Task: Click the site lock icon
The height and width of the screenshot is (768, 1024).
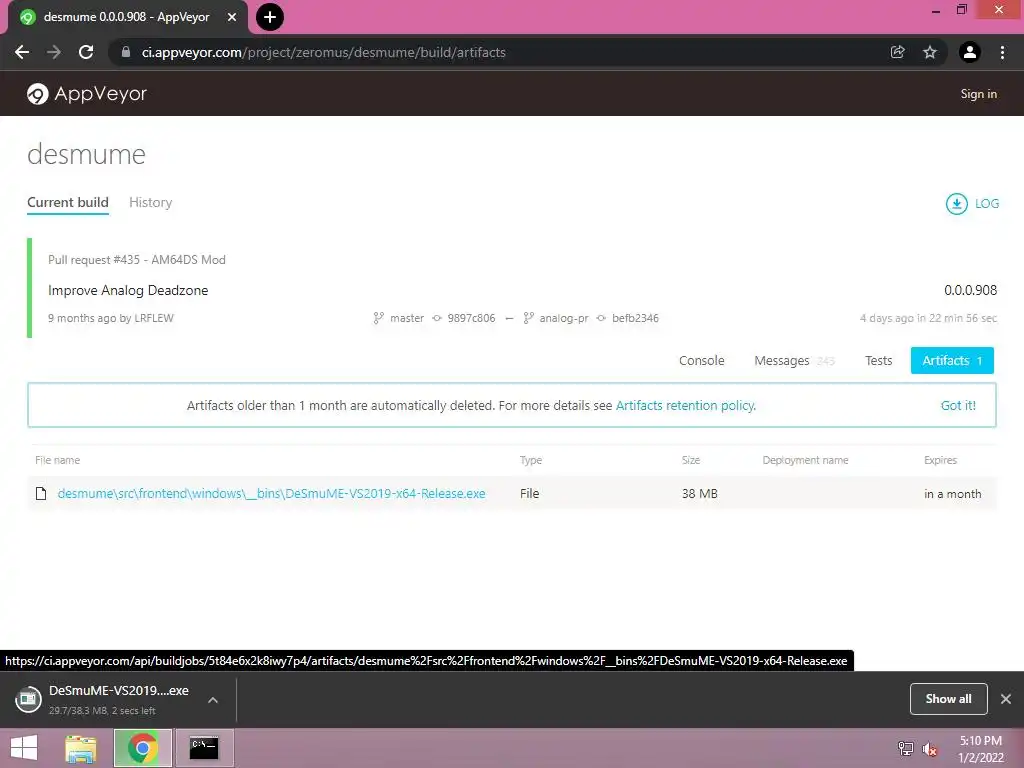Action: tap(126, 52)
